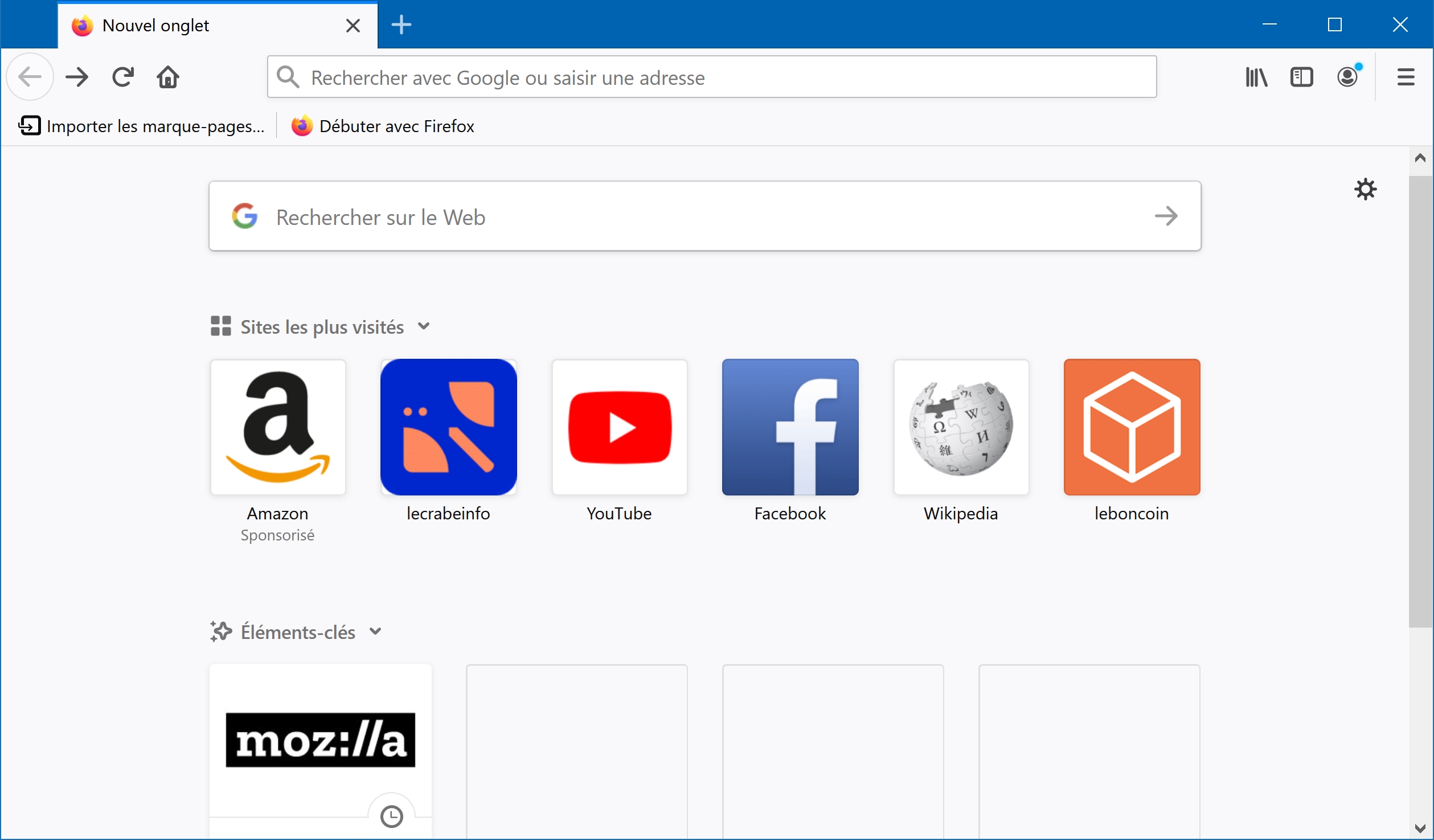
Task: Click the Éléments-clés heading
Action: tap(298, 632)
